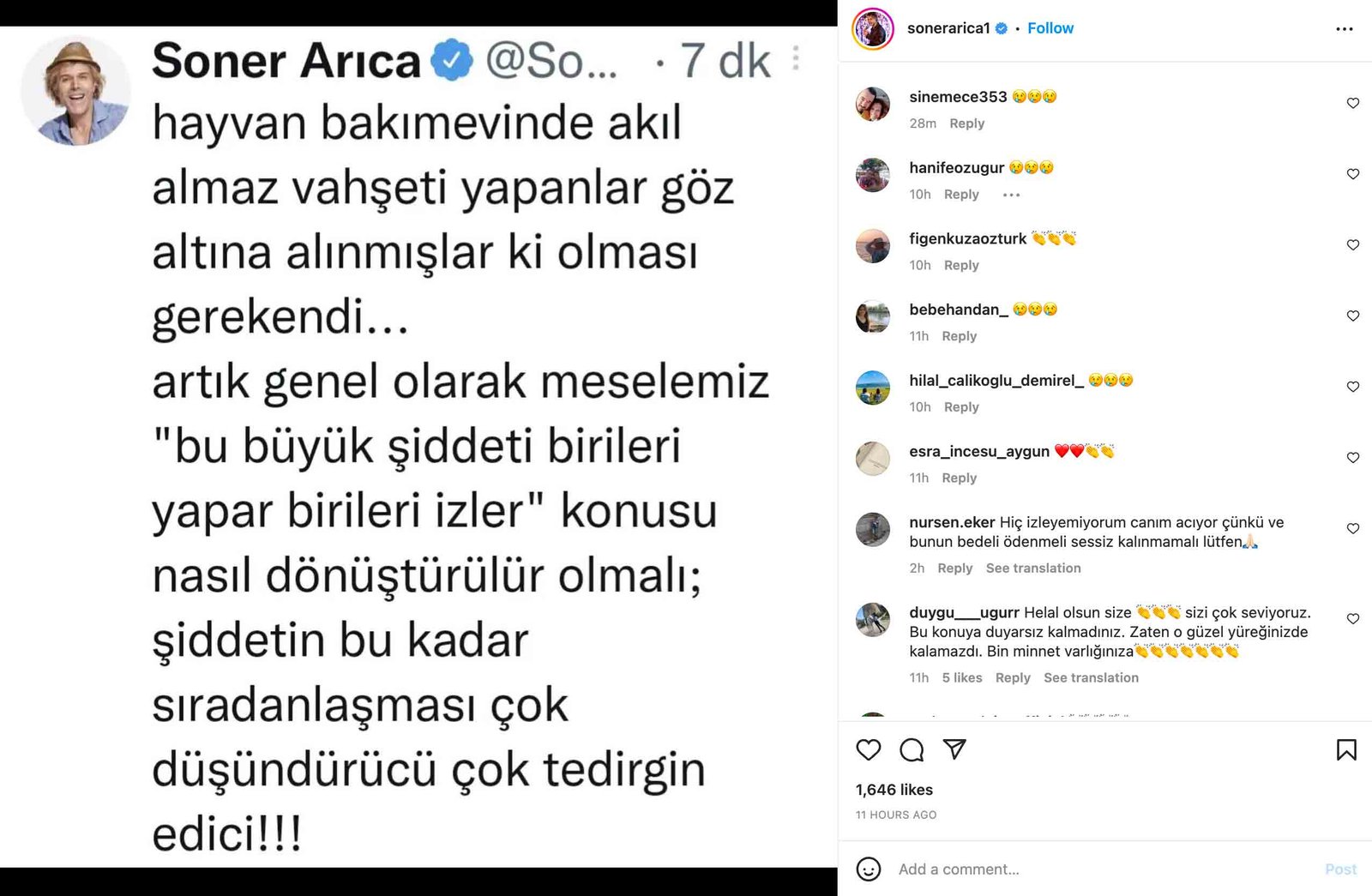The image size is (1372, 896).
Task: Open sonerarica1 profile username link
Action: point(948,28)
